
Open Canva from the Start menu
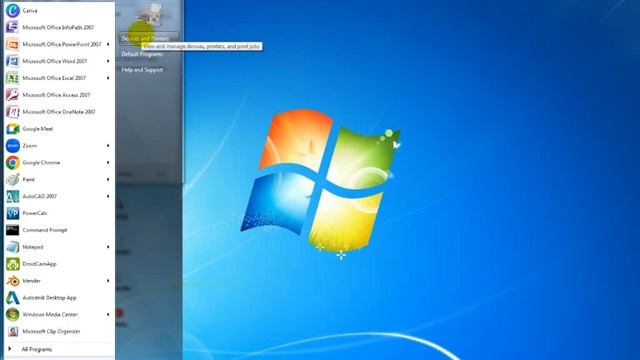[59, 10]
